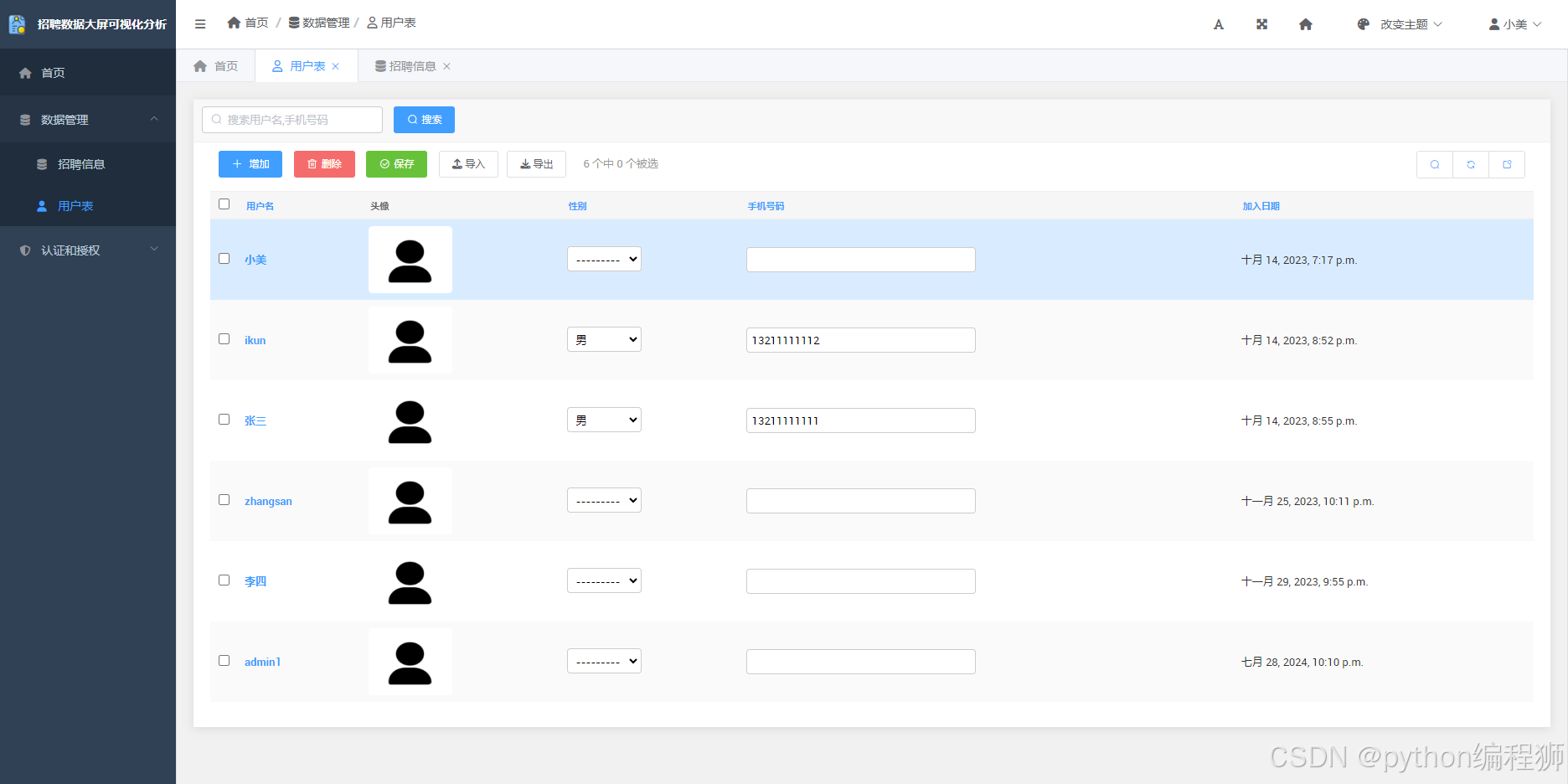Select 用户表 in the sidebar
Viewport: 1568px width, 784px height.
click(x=88, y=206)
